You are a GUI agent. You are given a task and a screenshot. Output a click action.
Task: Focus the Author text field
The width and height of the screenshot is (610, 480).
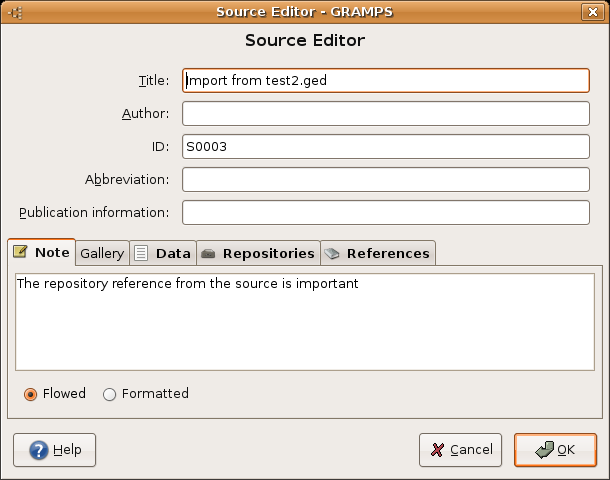(386, 114)
